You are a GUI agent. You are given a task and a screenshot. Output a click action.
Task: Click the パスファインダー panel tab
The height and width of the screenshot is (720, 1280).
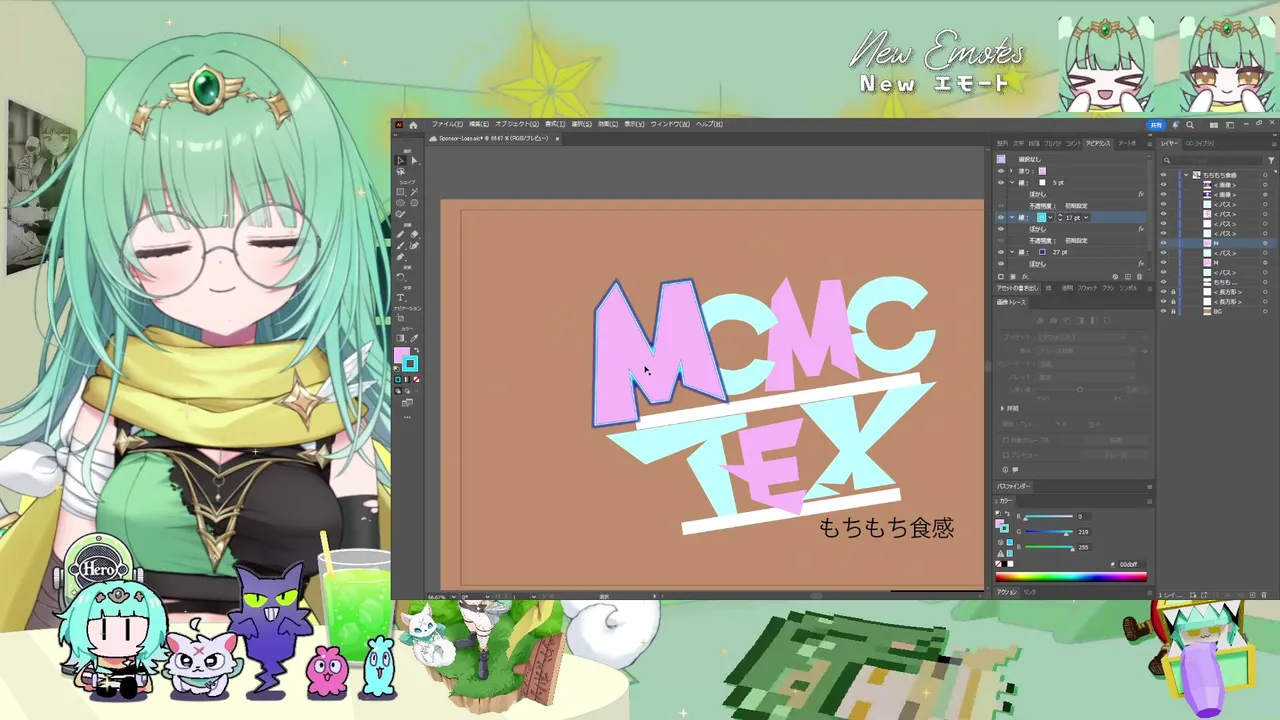(x=1013, y=486)
